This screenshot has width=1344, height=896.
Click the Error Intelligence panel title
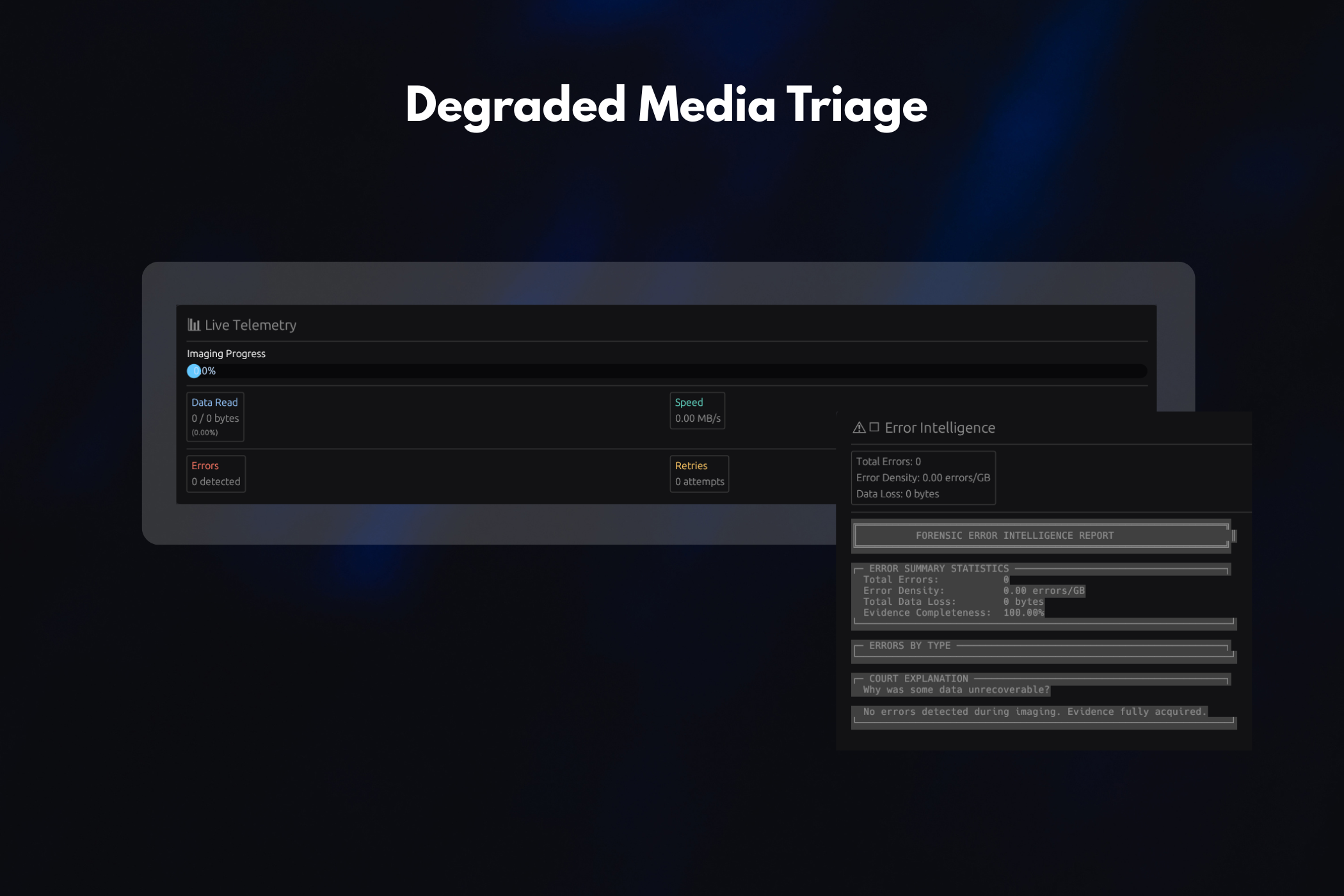click(940, 428)
